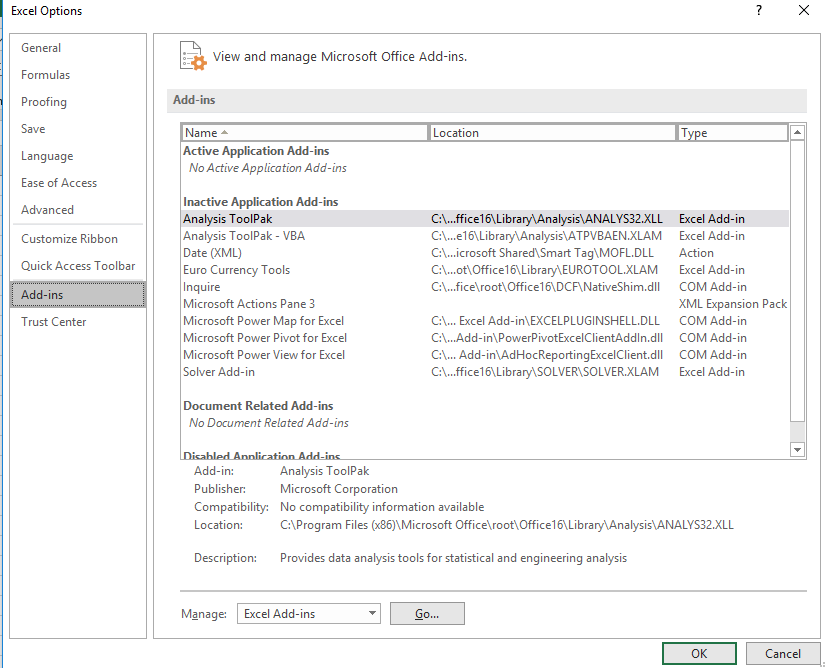
Task: Select the Microsoft Actions Pane 3 row
Action: [485, 304]
